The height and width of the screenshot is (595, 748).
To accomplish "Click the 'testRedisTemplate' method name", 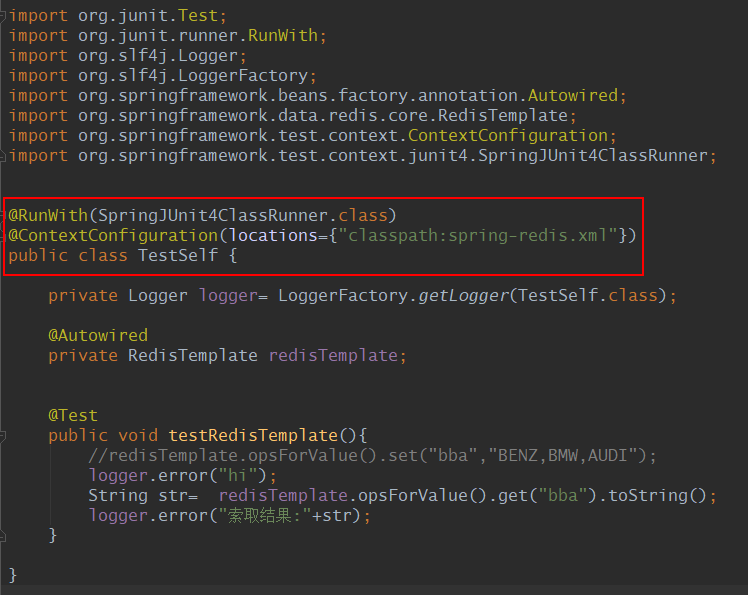I will tap(253, 435).
